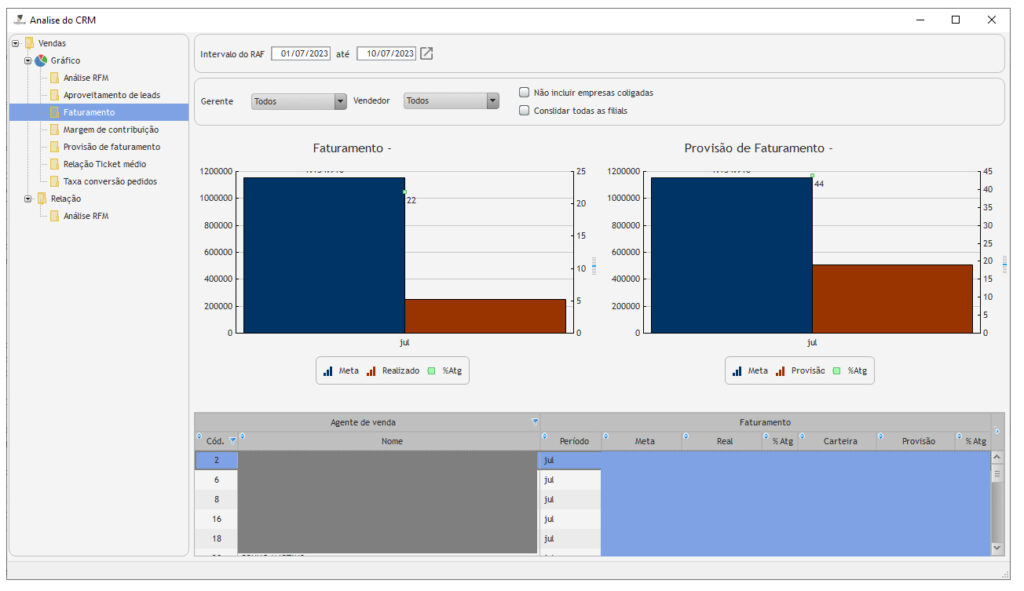Click the %Atg green legend swatch in Provisão chart
This screenshot has height=591, width=1024.
tap(837, 371)
